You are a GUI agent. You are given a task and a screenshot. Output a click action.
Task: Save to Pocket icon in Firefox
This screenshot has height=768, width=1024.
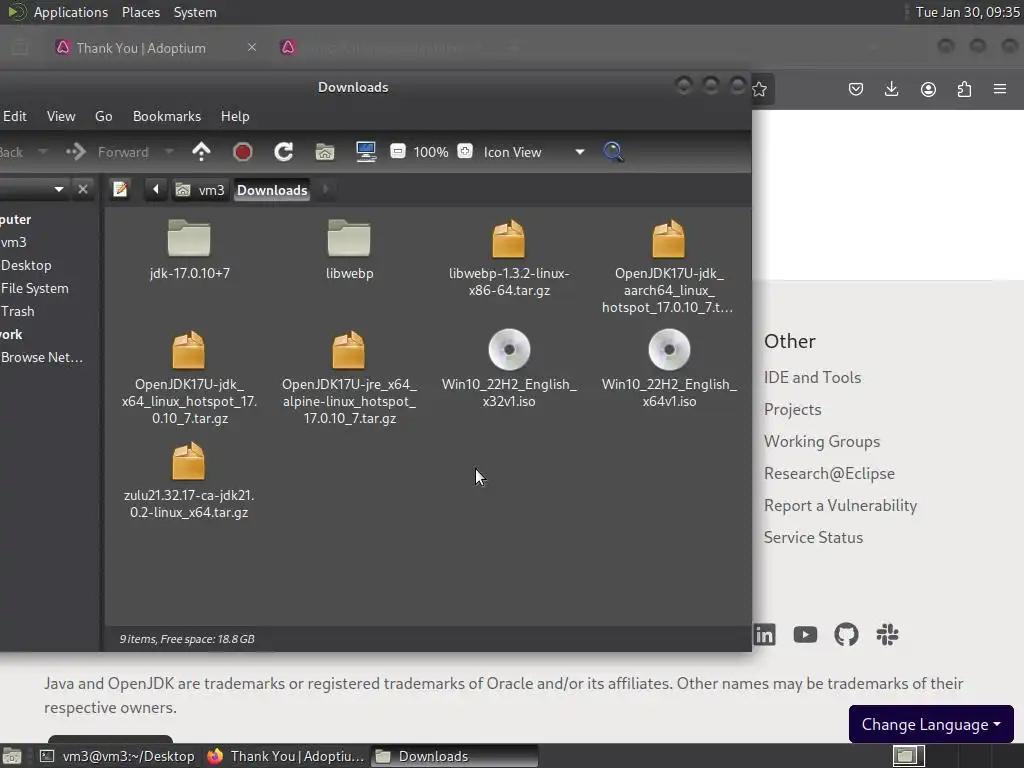pyautogui.click(x=856, y=89)
